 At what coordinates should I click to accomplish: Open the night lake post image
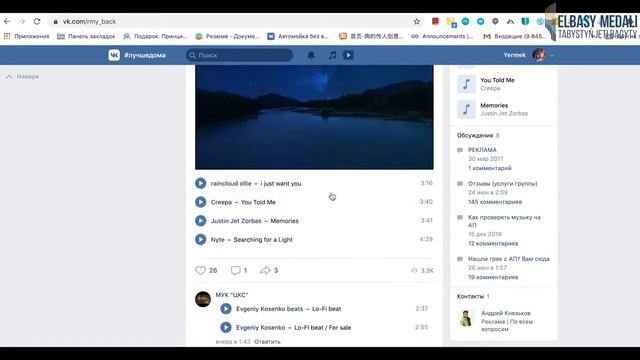pyautogui.click(x=314, y=117)
